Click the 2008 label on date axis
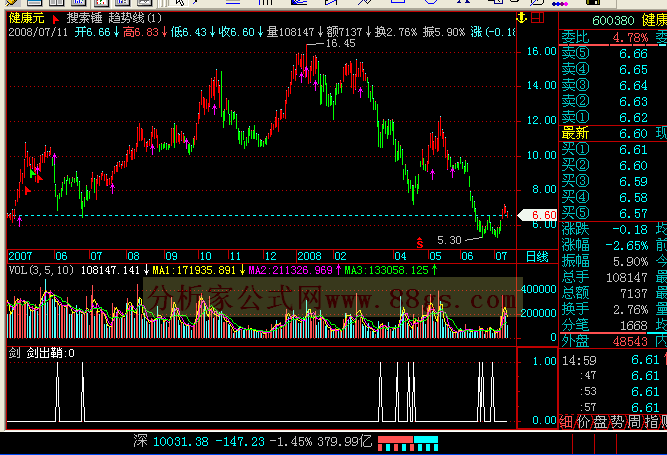The width and height of the screenshot is (667, 455). [309, 256]
